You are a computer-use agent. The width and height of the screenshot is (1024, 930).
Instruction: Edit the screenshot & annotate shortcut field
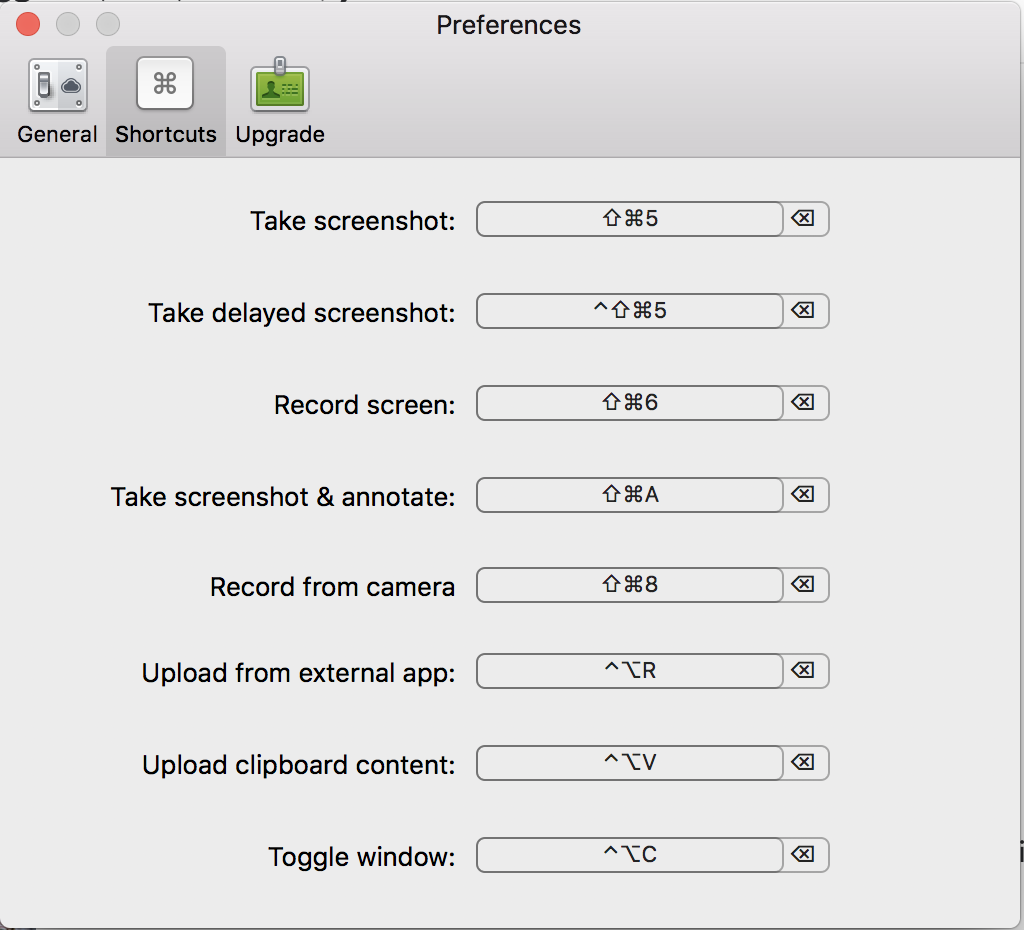tap(630, 495)
